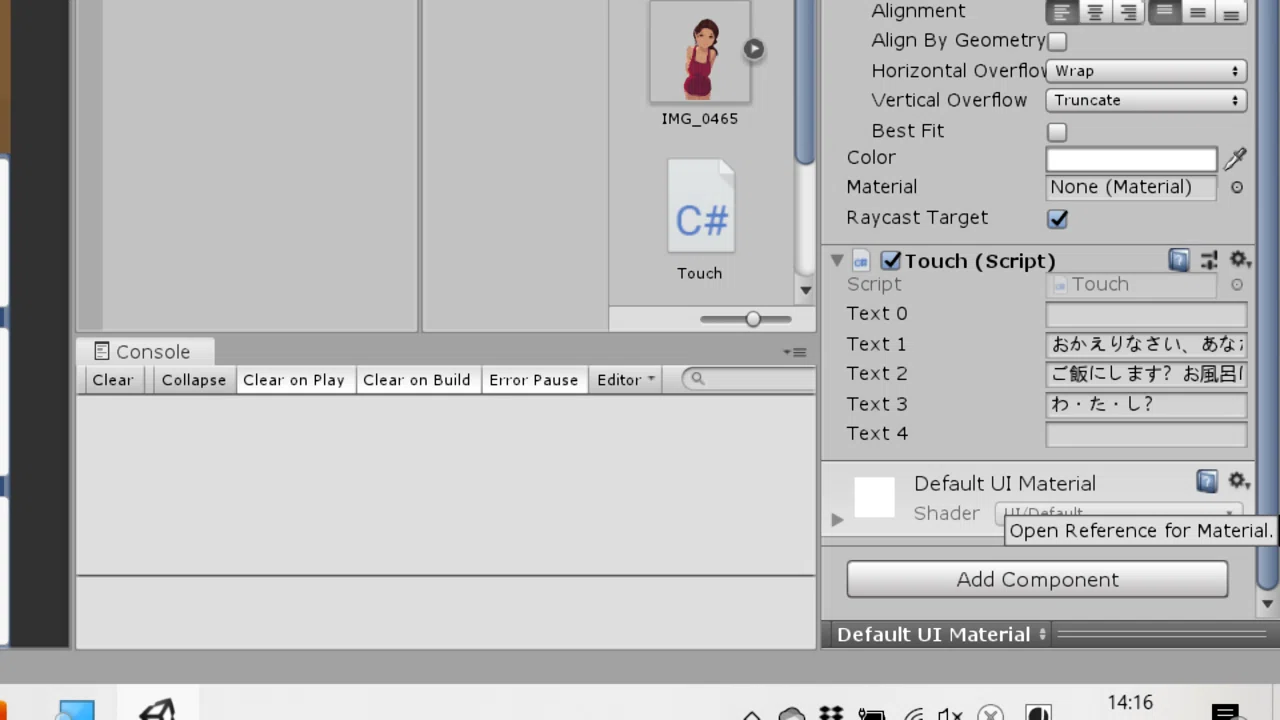Click the None (Material) field
This screenshot has width=1280, height=720.
click(x=1131, y=187)
